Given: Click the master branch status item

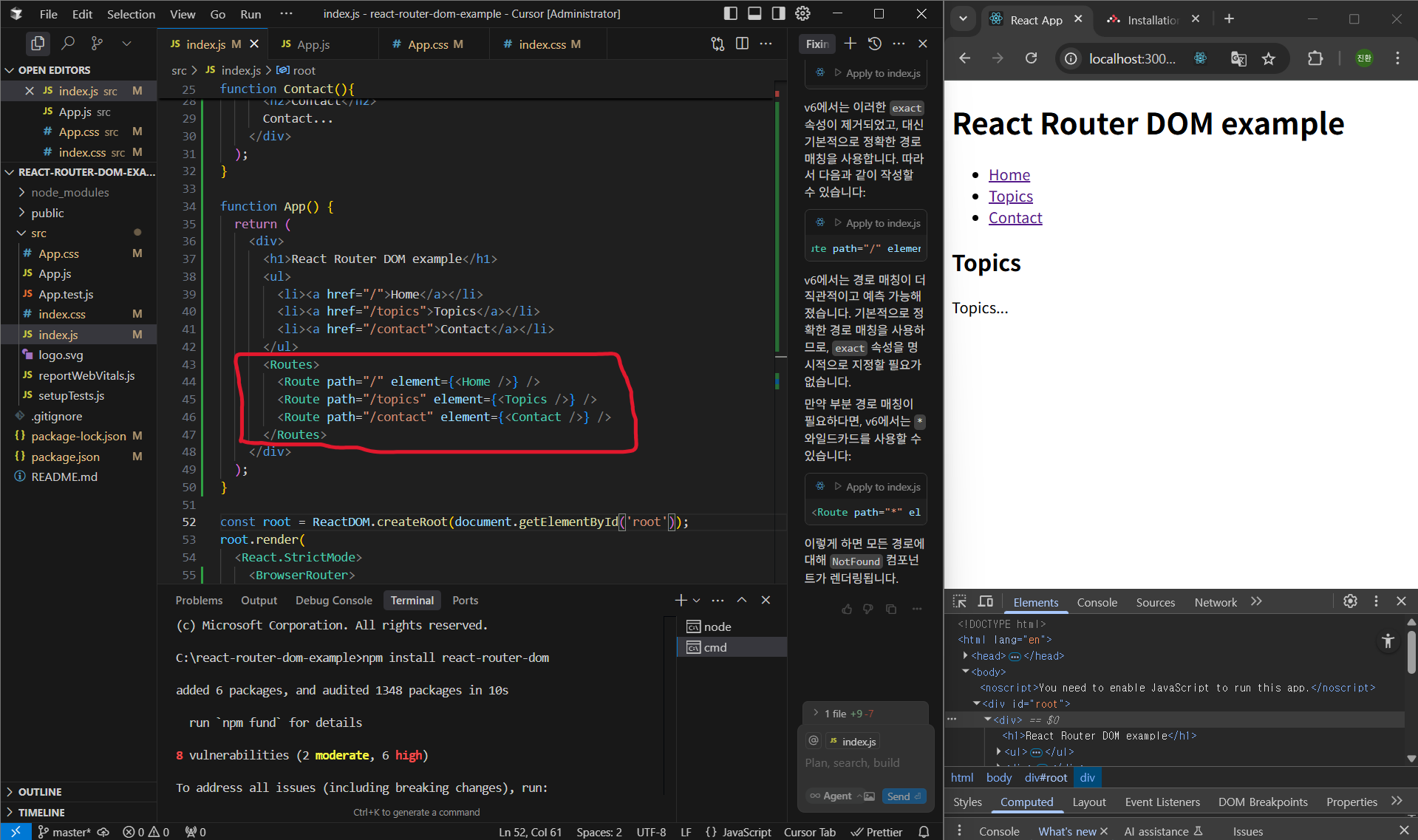Looking at the screenshot, I should coord(64,832).
